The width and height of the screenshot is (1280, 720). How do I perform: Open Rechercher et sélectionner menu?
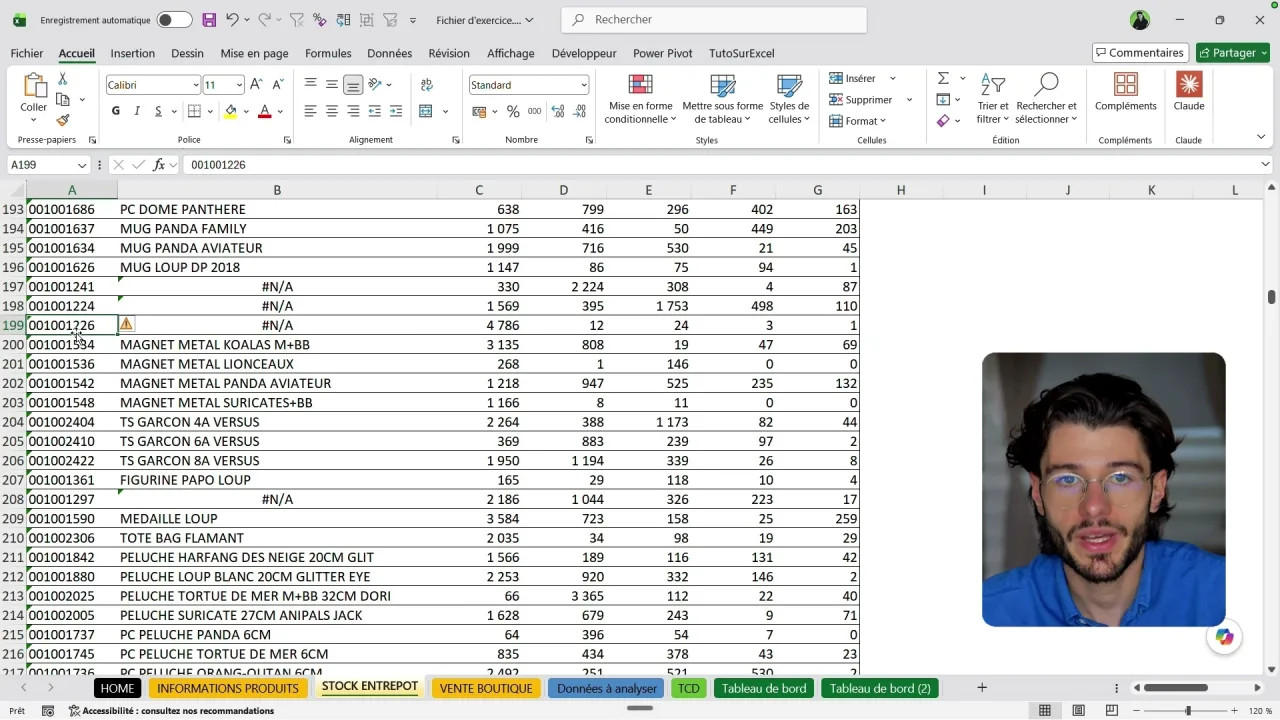click(1046, 98)
